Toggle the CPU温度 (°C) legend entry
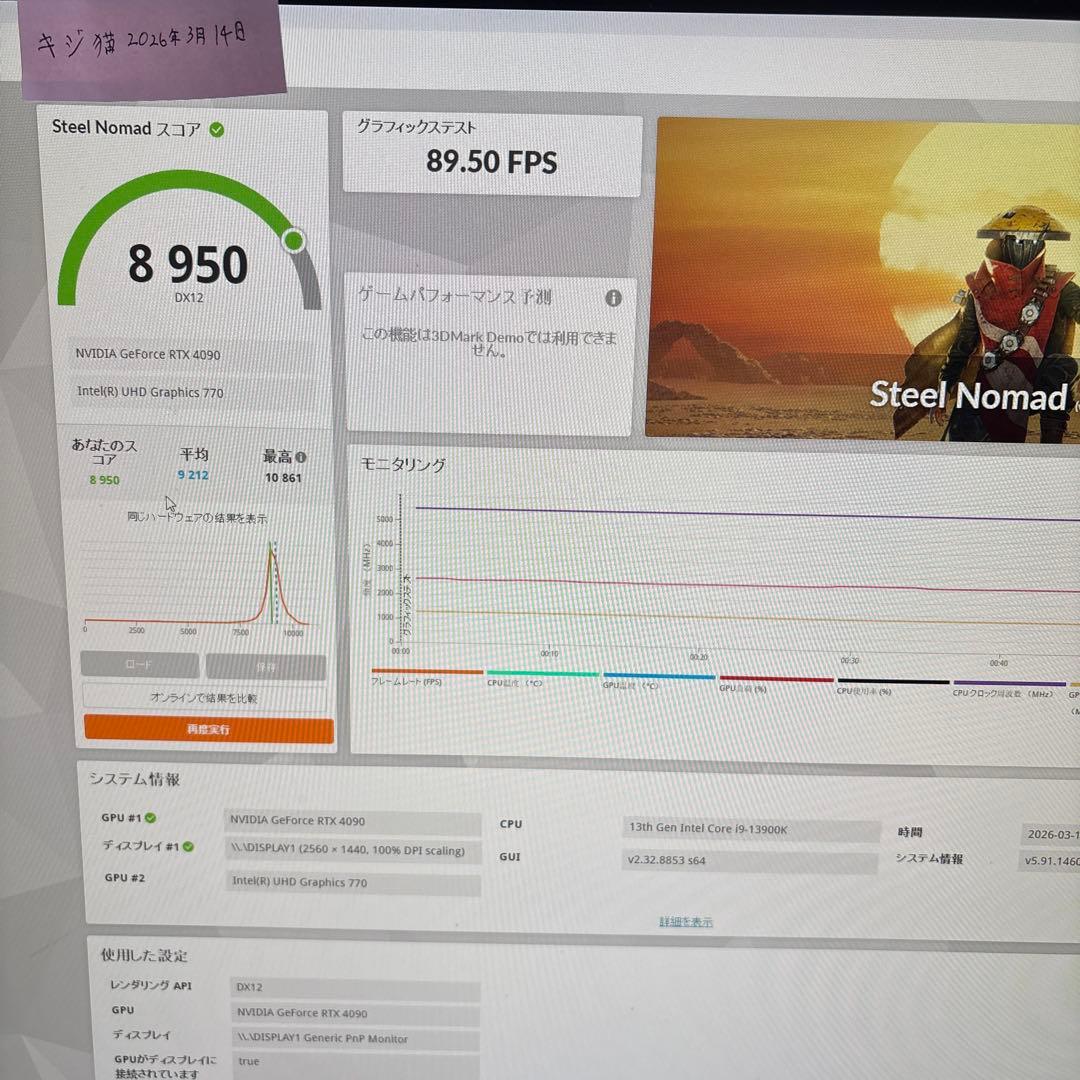This screenshot has height=1080, width=1080. pos(542,678)
